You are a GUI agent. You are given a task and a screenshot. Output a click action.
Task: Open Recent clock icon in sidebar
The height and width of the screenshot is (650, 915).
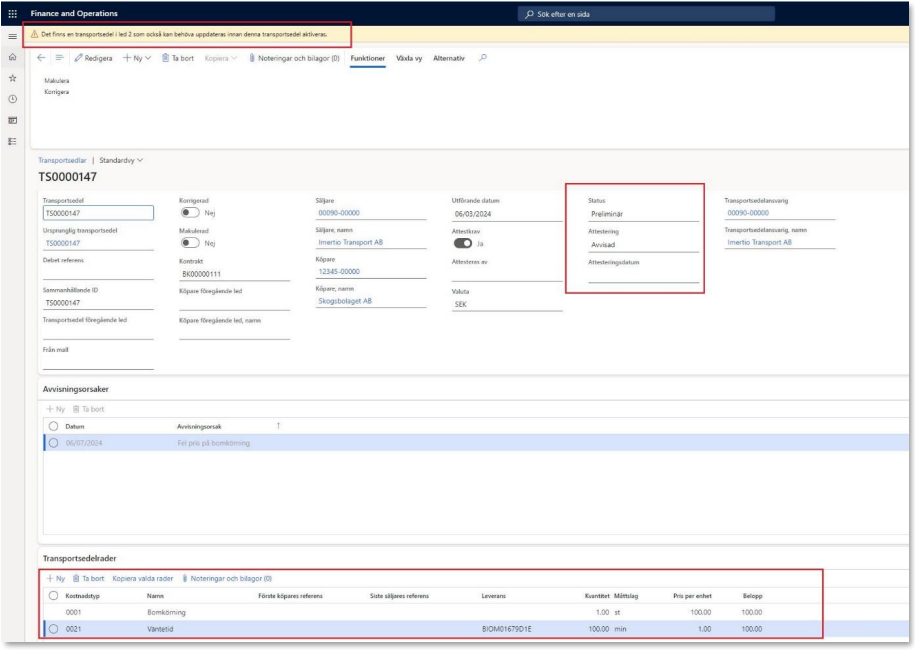tap(12, 99)
